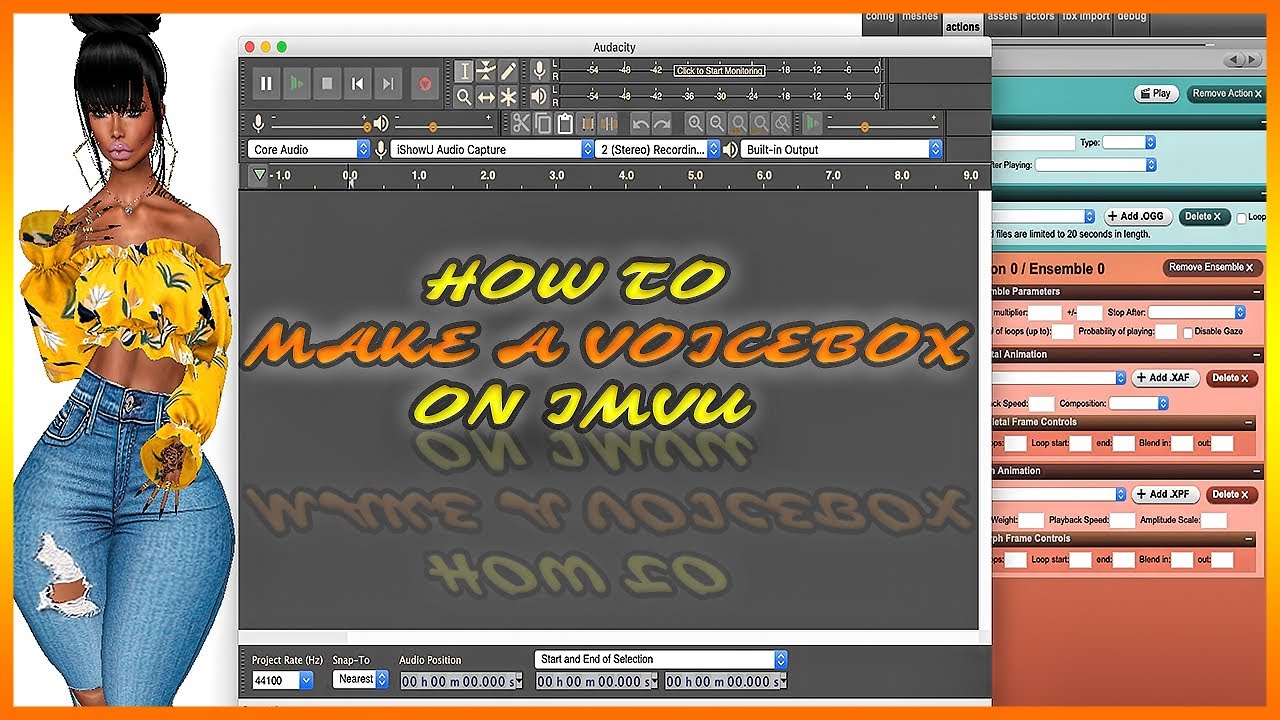Click the Add .XAF button
This screenshot has height=720, width=1280.
(1165, 378)
